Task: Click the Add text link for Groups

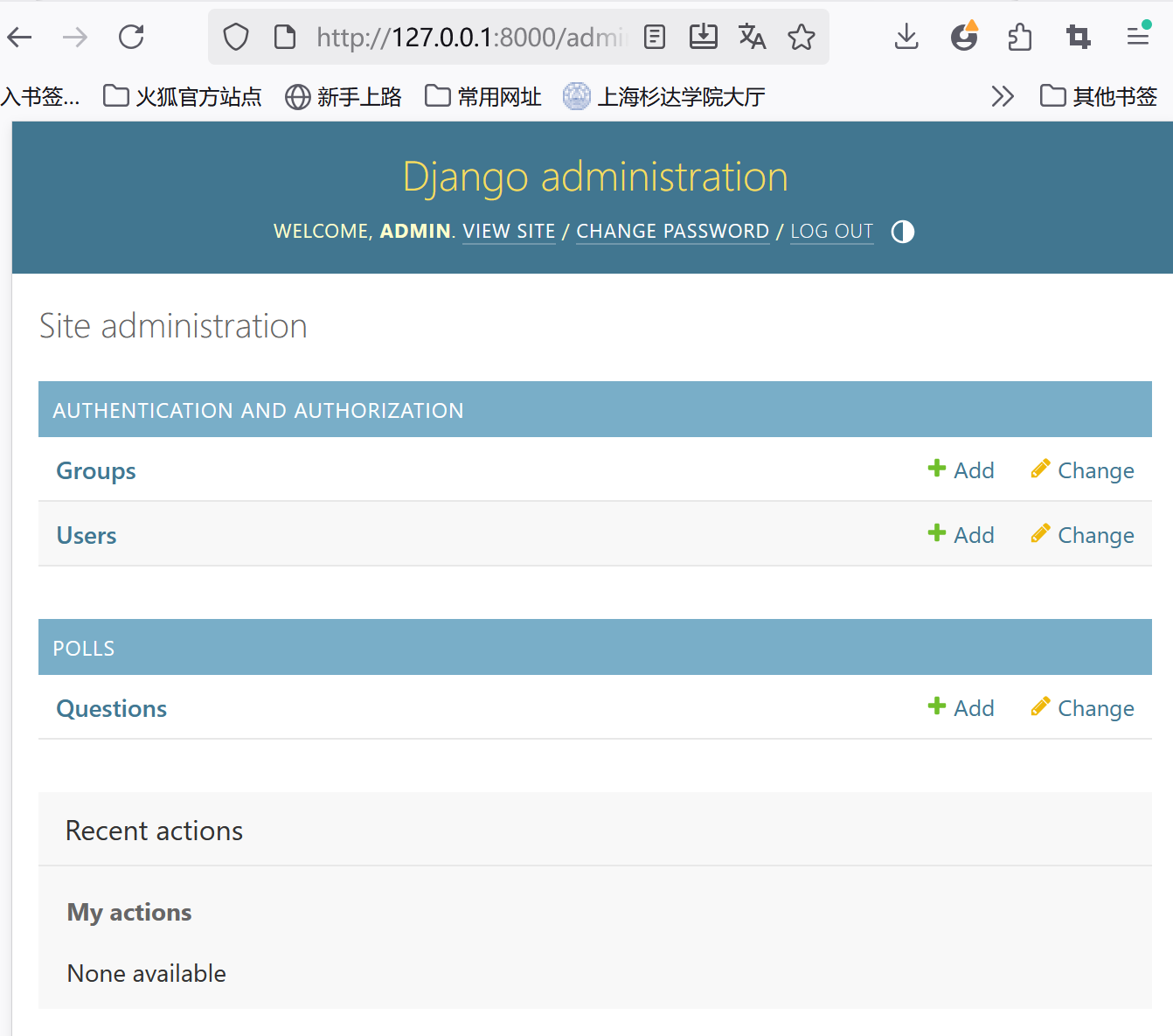Action: click(x=974, y=470)
